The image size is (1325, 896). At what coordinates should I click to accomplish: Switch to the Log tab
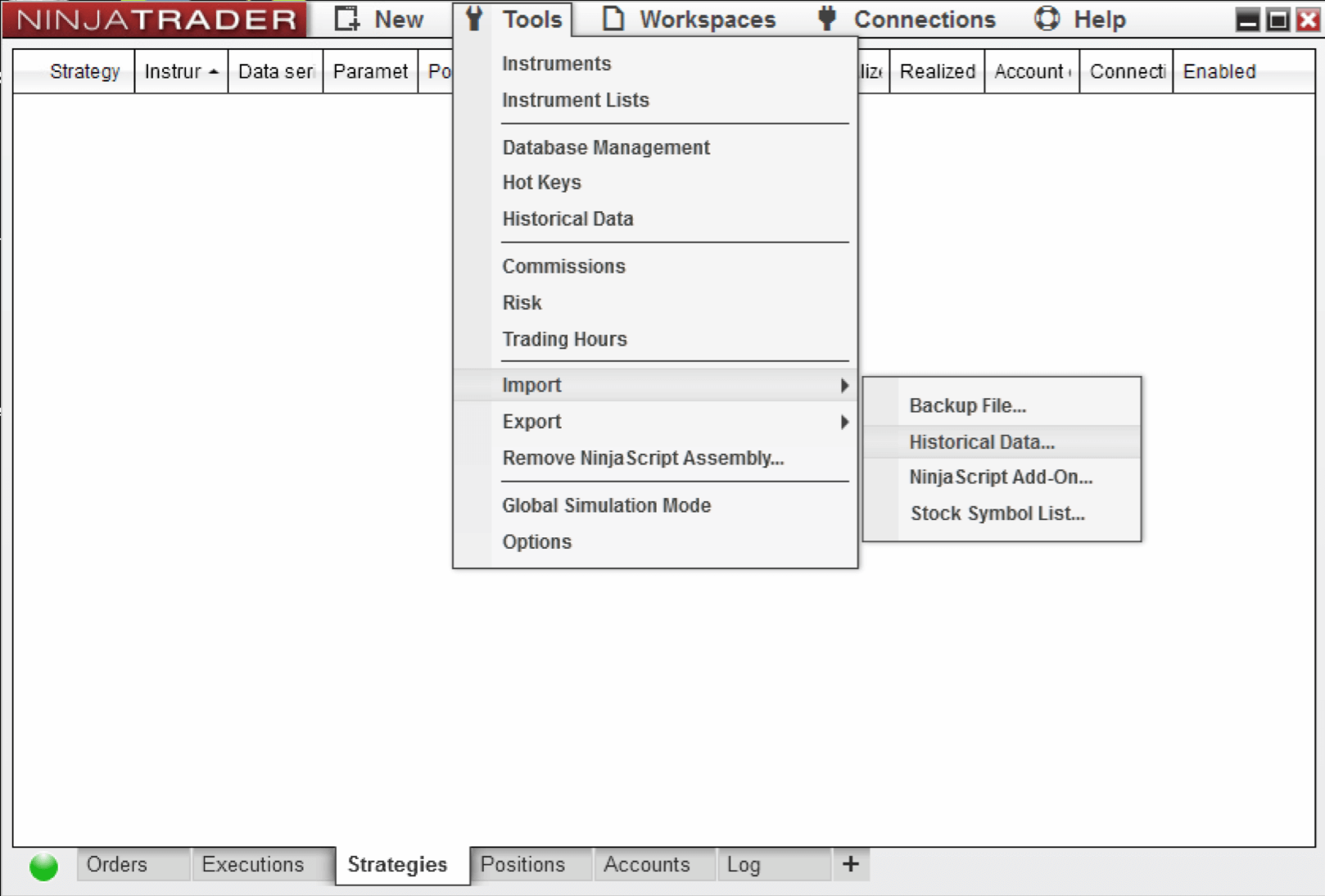774,864
